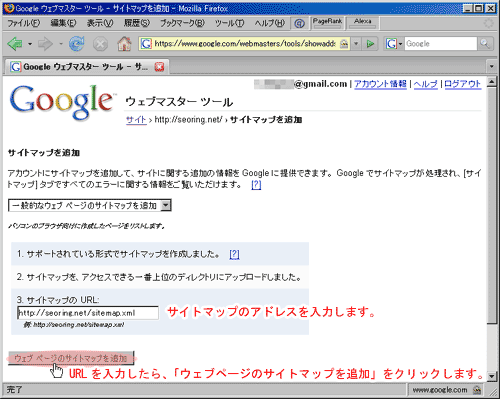Click the 完了 status text
The width and height of the screenshot is (500, 399).
13,389
